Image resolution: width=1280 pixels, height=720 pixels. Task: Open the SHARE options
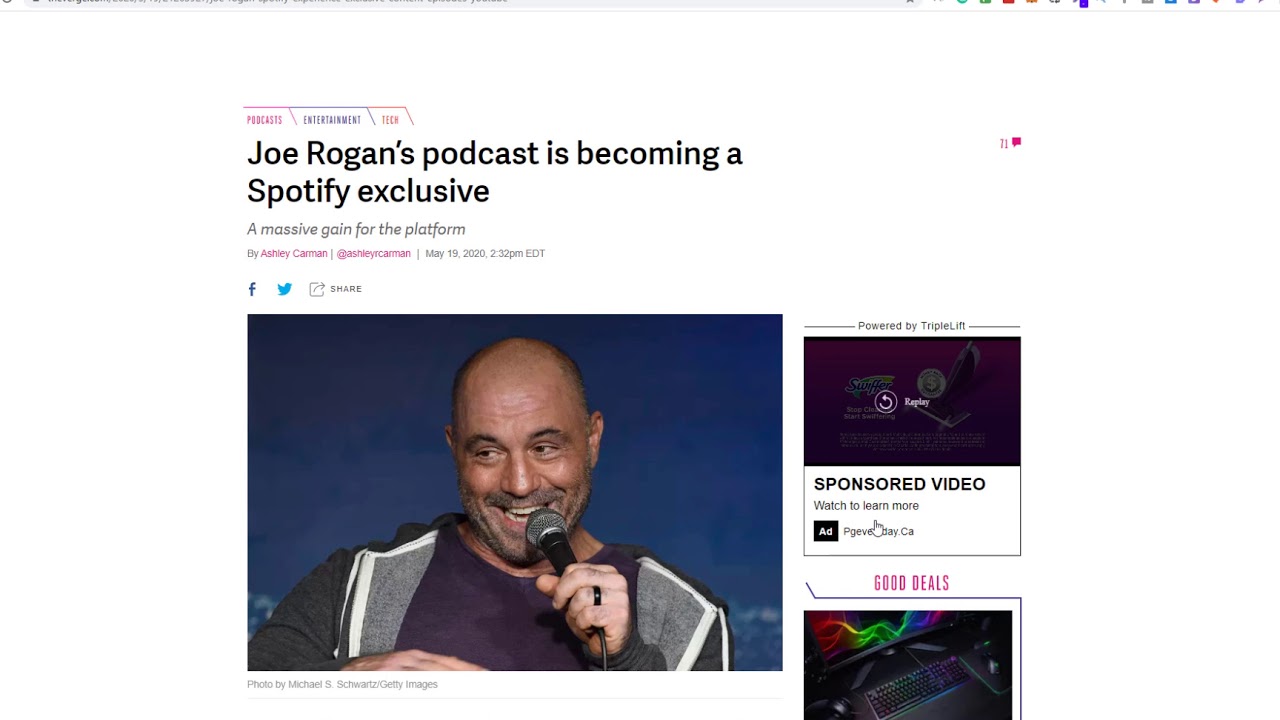click(335, 289)
